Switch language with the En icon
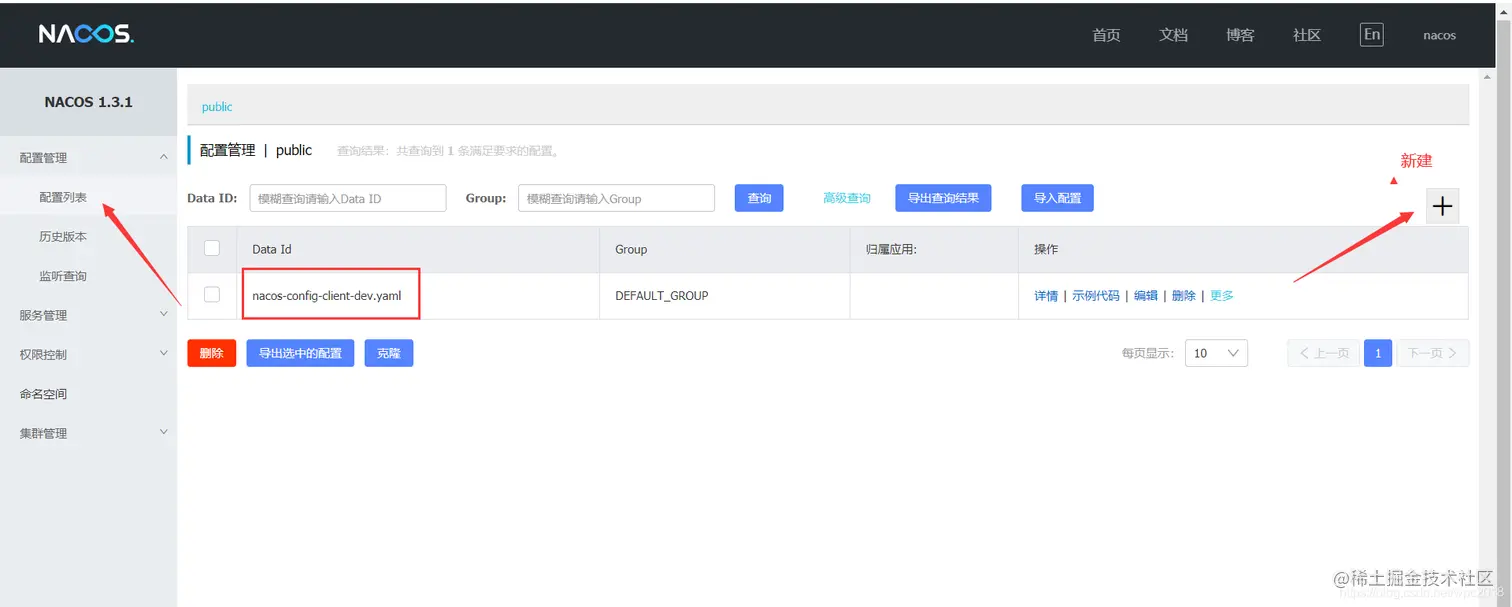This screenshot has width=1512, height=607. pyautogui.click(x=1372, y=34)
